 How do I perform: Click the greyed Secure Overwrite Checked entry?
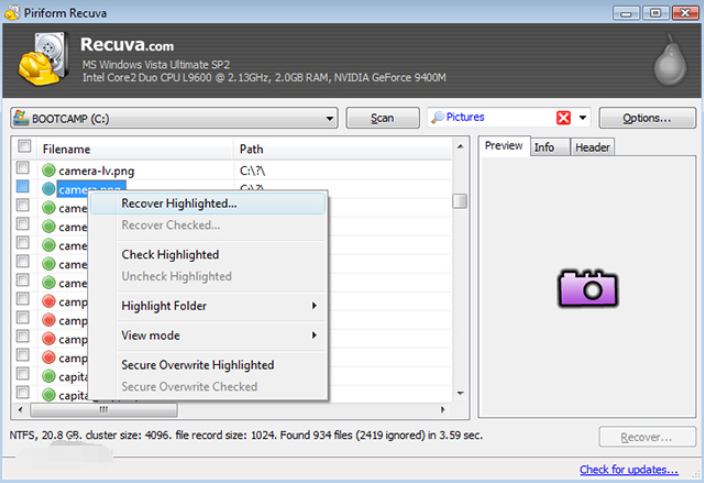(x=208, y=387)
